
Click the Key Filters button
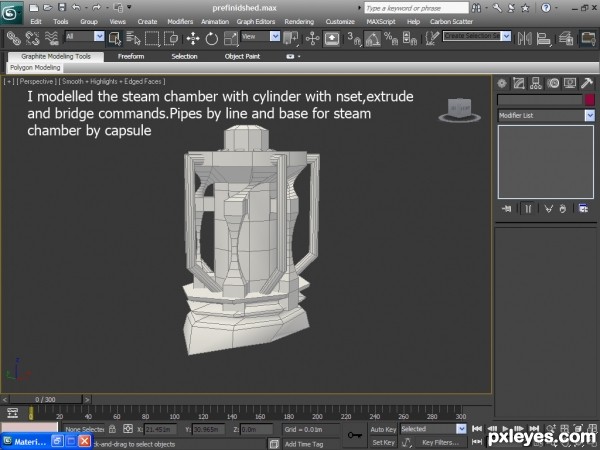(x=441, y=443)
